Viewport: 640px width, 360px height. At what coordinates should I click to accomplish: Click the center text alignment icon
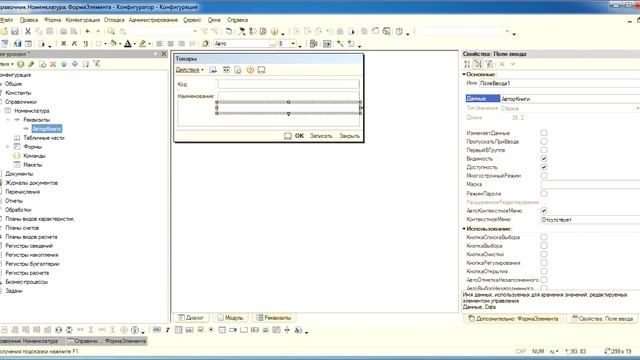[171, 44]
